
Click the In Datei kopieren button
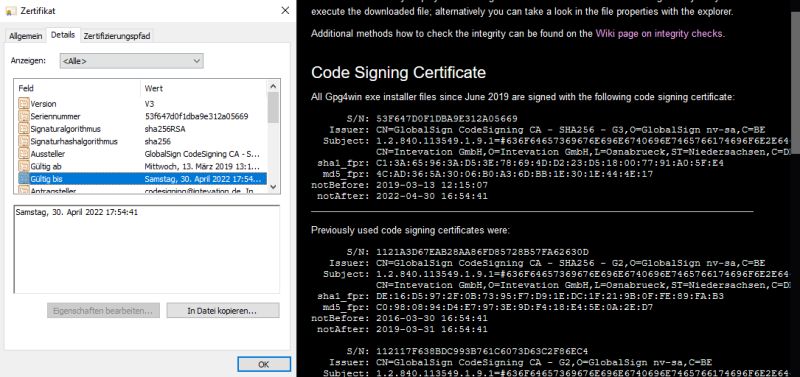pos(223,310)
